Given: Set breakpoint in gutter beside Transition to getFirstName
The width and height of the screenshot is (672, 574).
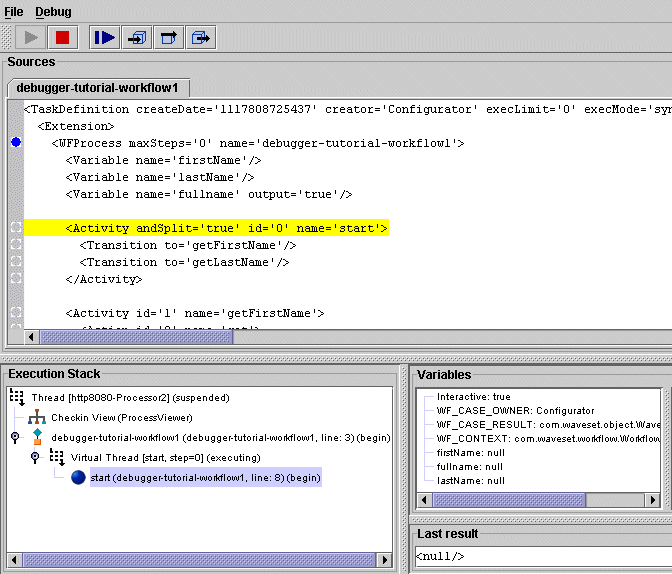Looking at the screenshot, I should tap(16, 244).
